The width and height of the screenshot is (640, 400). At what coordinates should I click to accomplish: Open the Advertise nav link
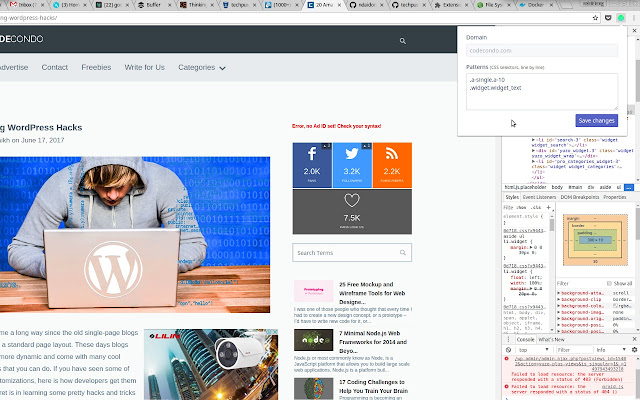tap(14, 67)
